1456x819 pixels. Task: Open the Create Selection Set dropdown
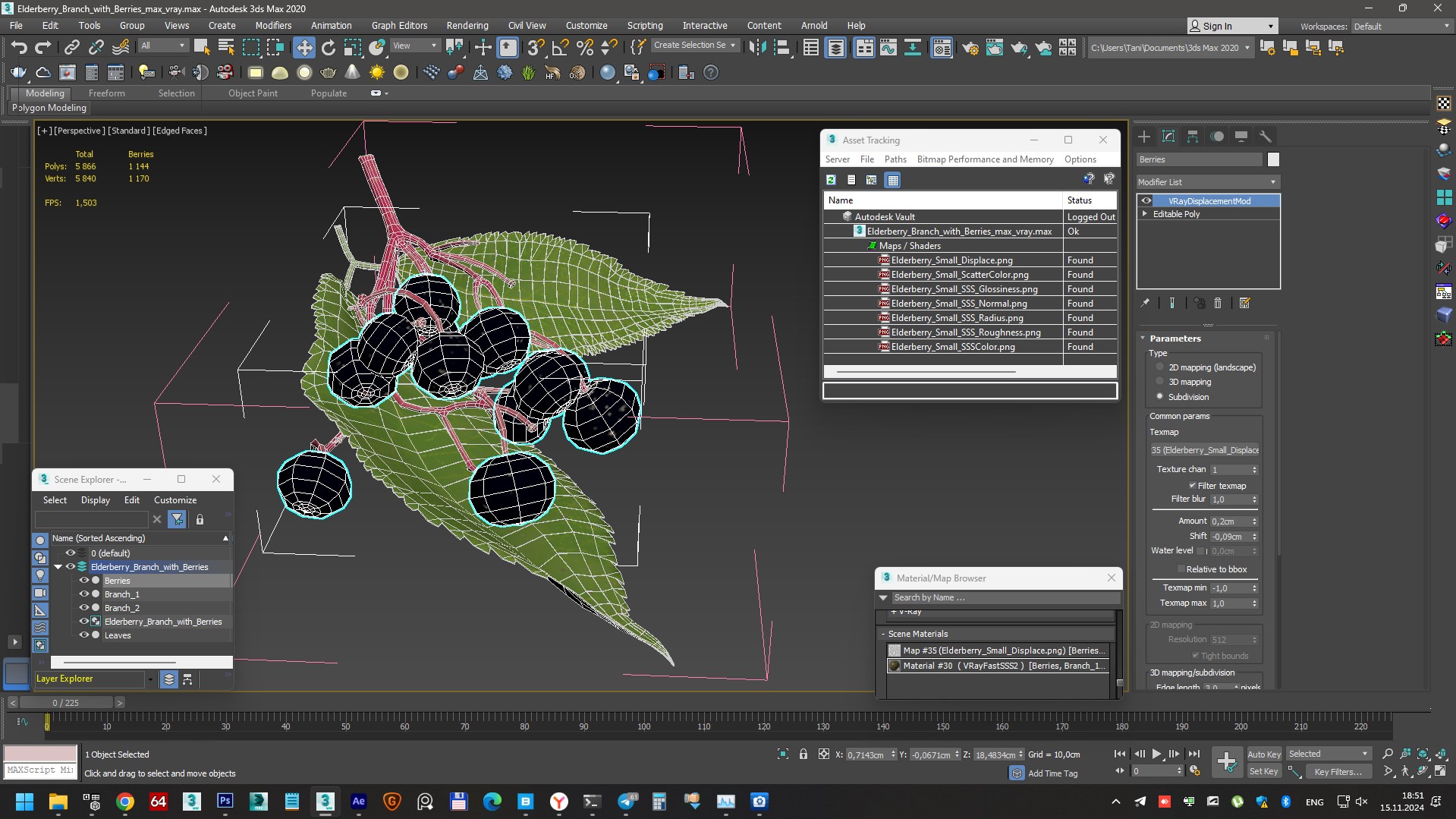tap(695, 46)
